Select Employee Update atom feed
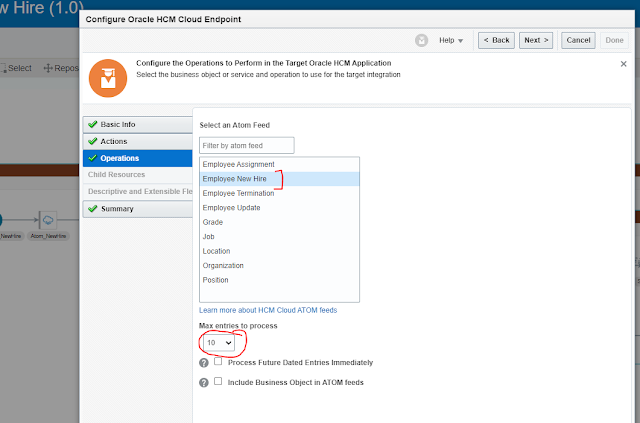640x423 pixels. tap(279, 208)
